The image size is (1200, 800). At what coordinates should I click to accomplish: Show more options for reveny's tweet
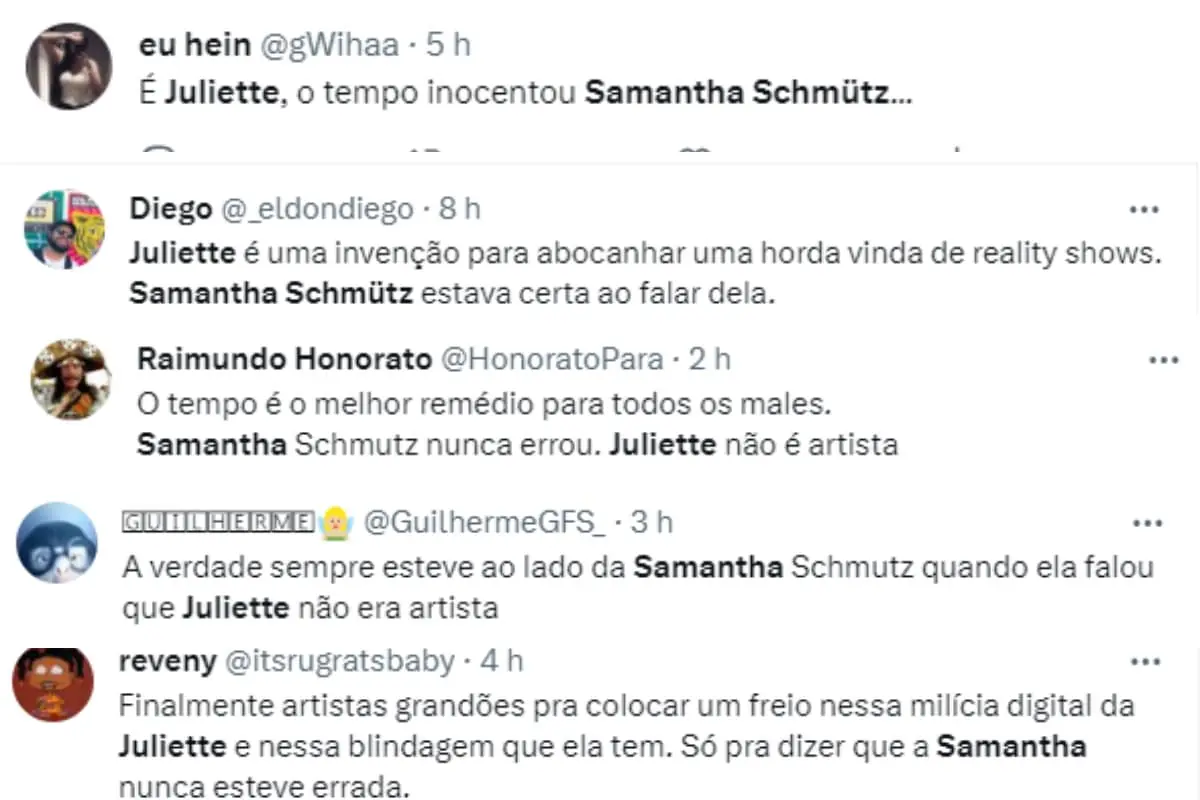[1143, 661]
